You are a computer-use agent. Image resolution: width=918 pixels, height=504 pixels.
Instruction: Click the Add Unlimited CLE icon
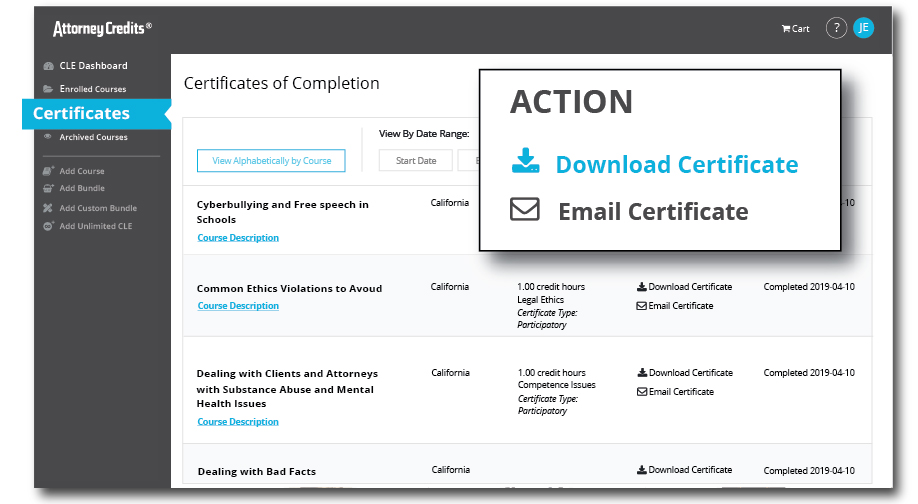pyautogui.click(x=49, y=226)
